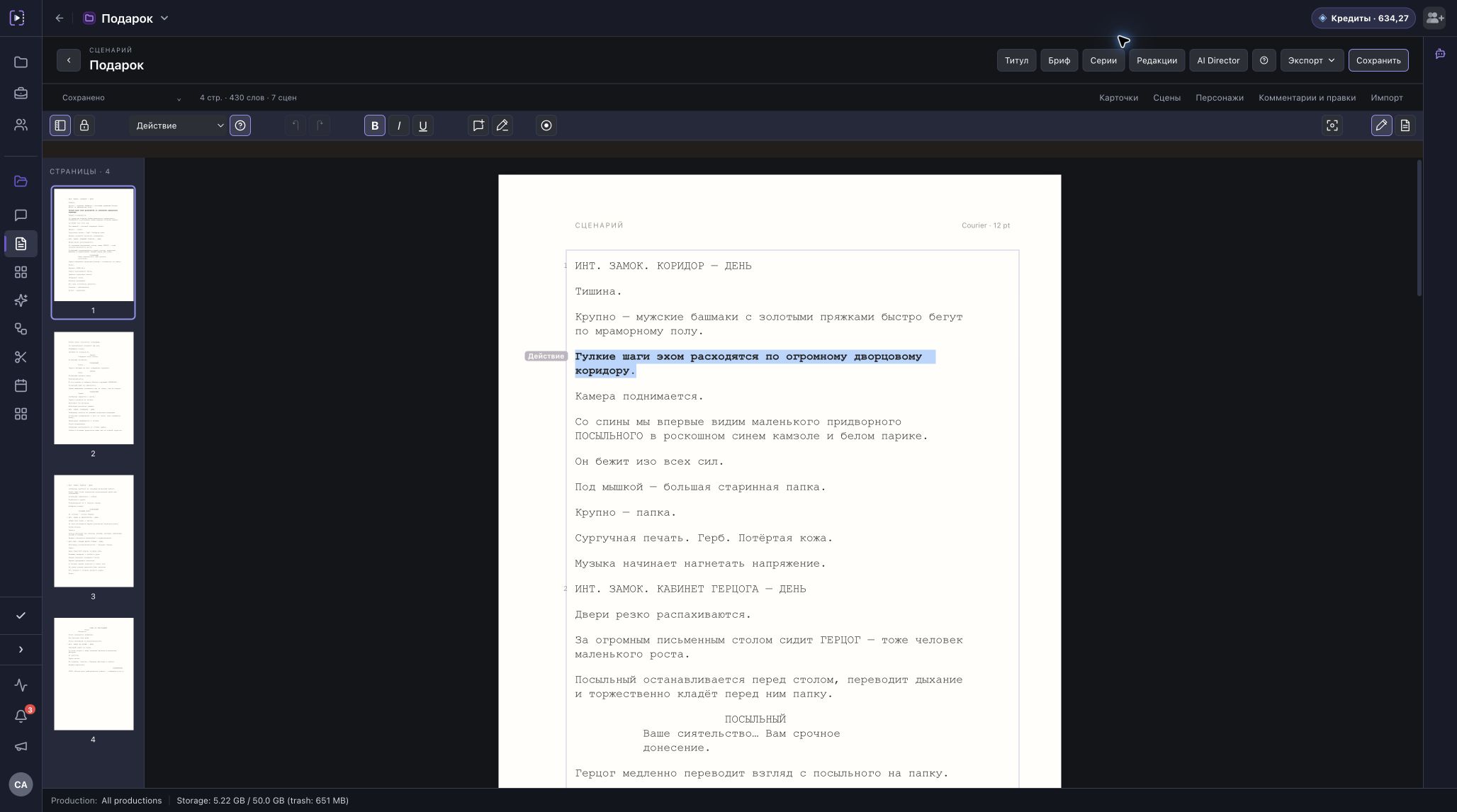Click the undo arrow
The image size is (1457, 812).
[296, 125]
